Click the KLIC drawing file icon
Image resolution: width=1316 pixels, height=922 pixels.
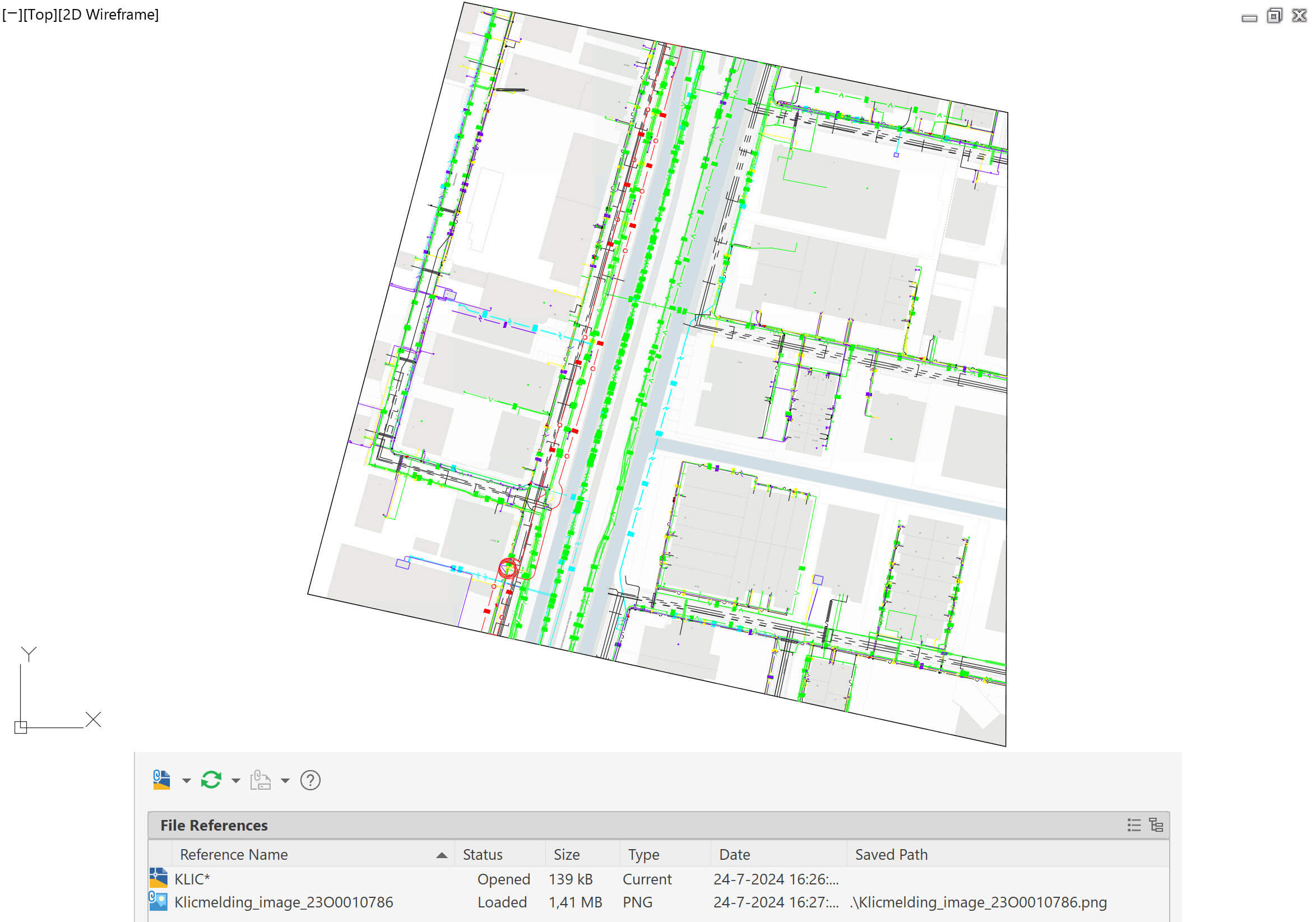[x=158, y=878]
